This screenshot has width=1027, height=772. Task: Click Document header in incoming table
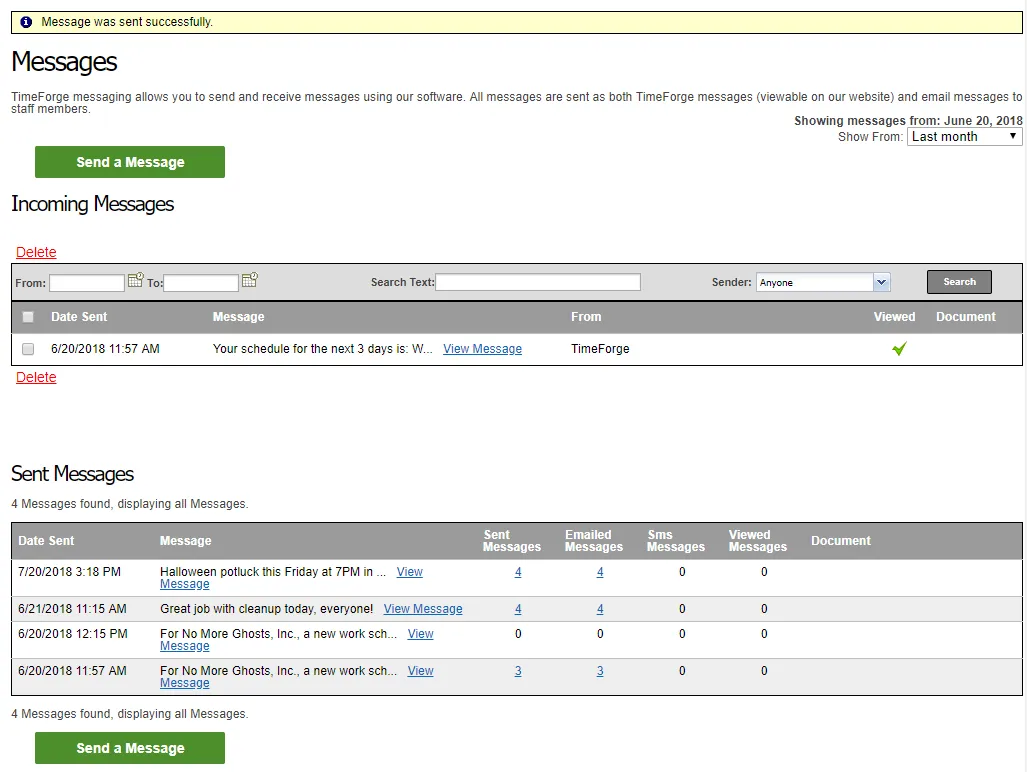[965, 317]
